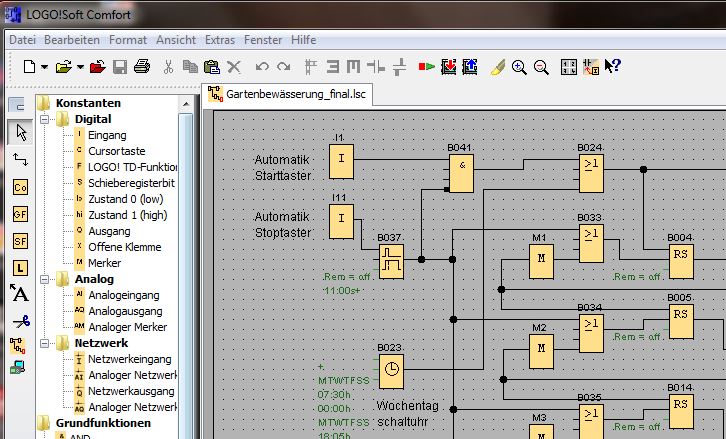The image size is (726, 439).
Task: Open the dropdown arrow beside New document
Action: (44, 67)
